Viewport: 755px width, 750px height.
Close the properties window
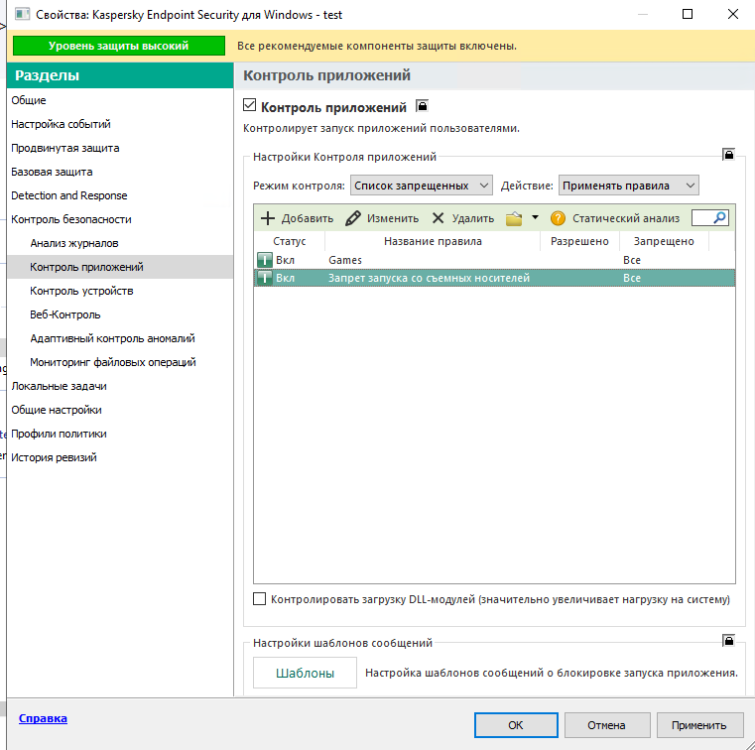pos(733,14)
